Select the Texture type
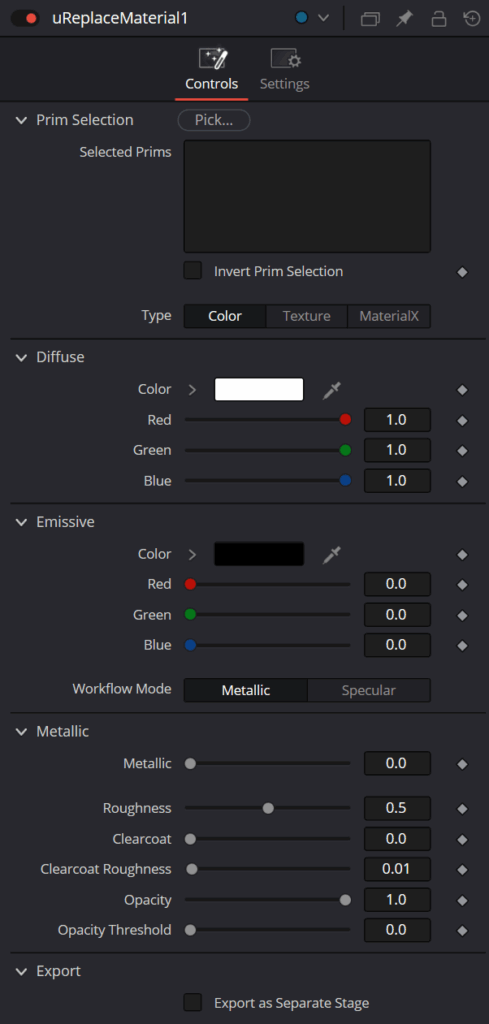The width and height of the screenshot is (489, 1024). click(307, 317)
